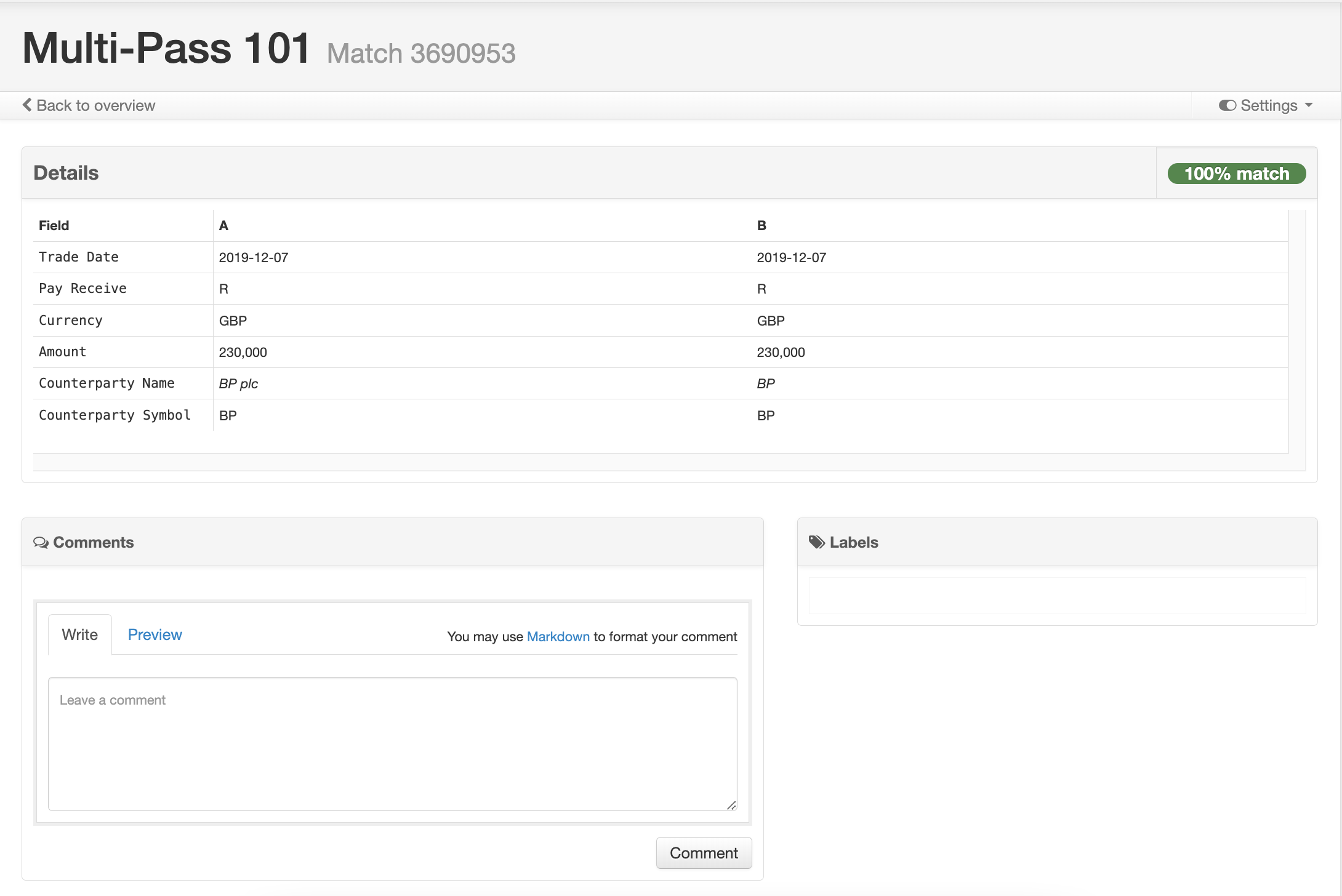This screenshot has width=1342, height=896.
Task: Click the Comments speech bubble icon
Action: [41, 542]
